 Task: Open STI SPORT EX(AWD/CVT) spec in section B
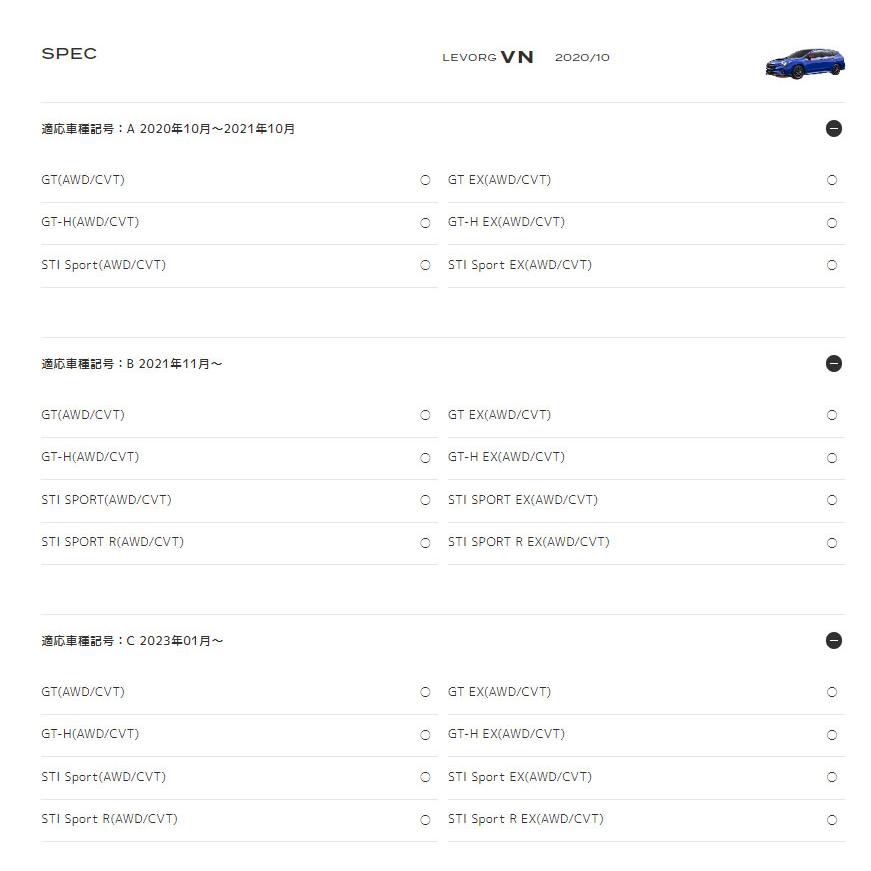[x=647, y=500]
